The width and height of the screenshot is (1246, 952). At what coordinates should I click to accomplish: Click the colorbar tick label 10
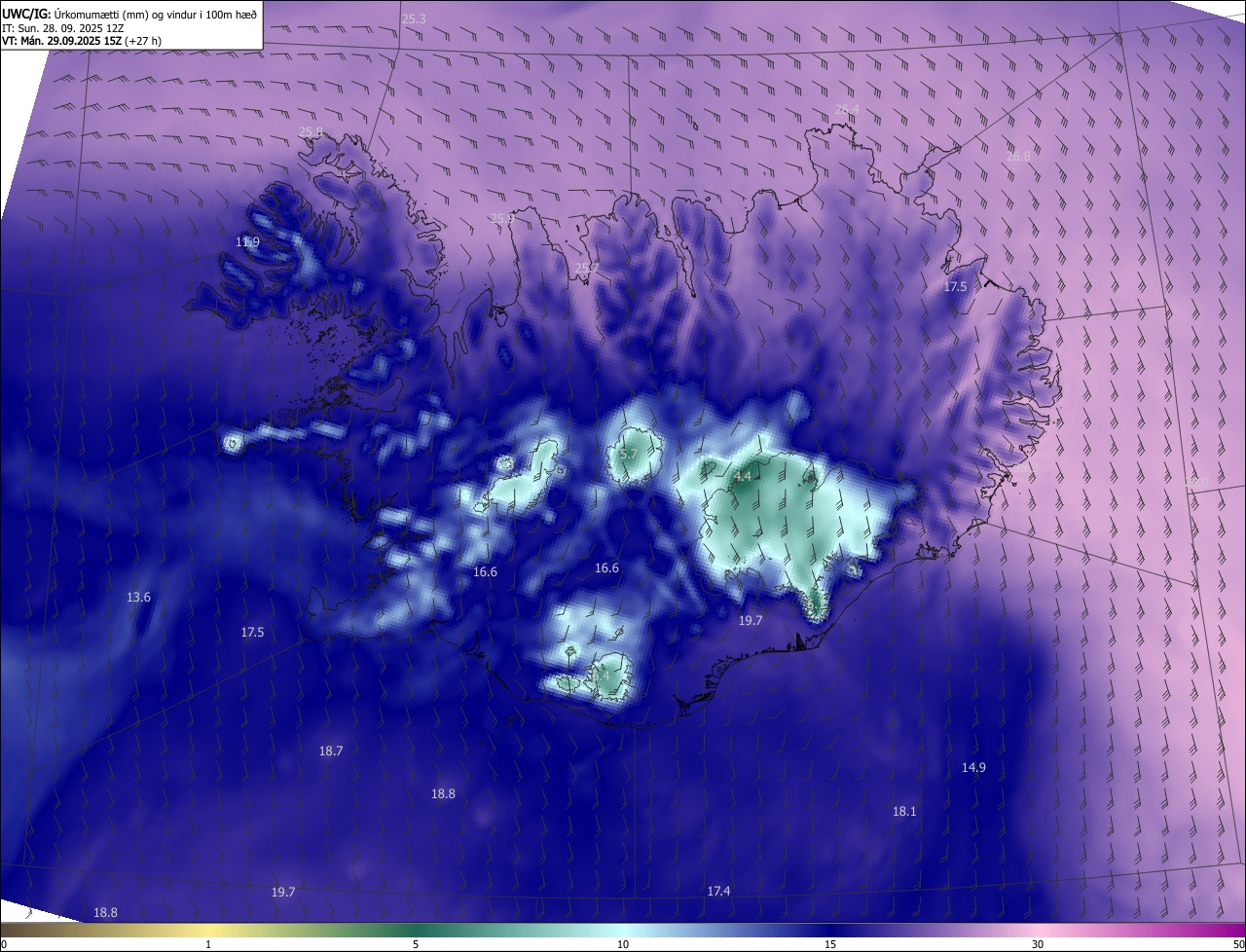623,944
